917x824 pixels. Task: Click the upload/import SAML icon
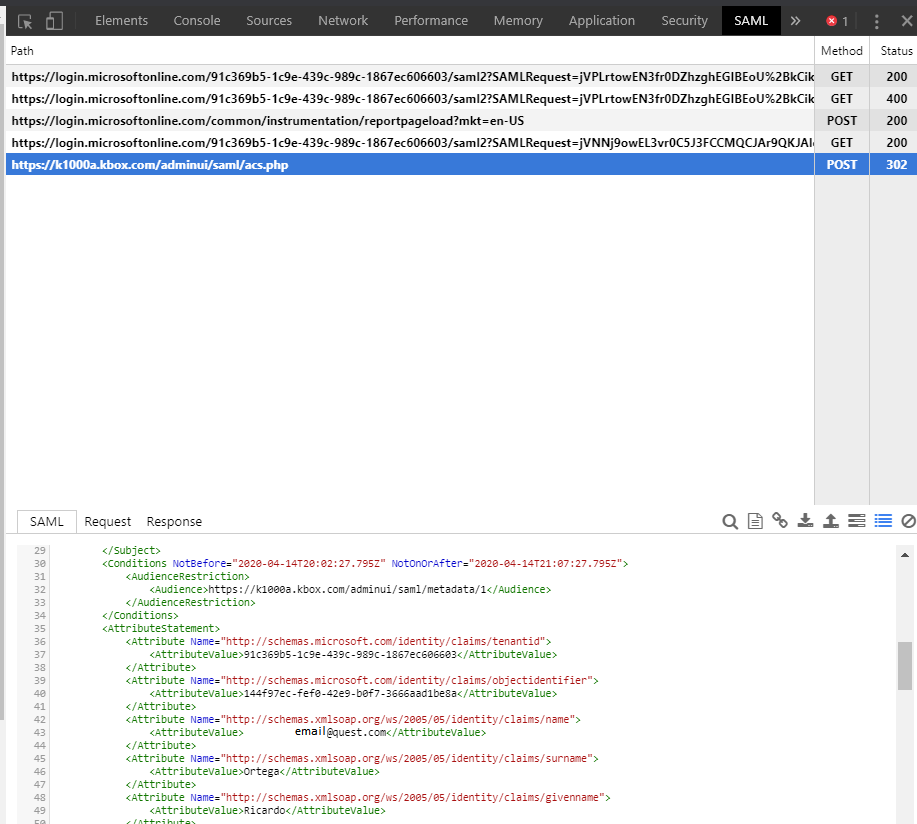830,521
